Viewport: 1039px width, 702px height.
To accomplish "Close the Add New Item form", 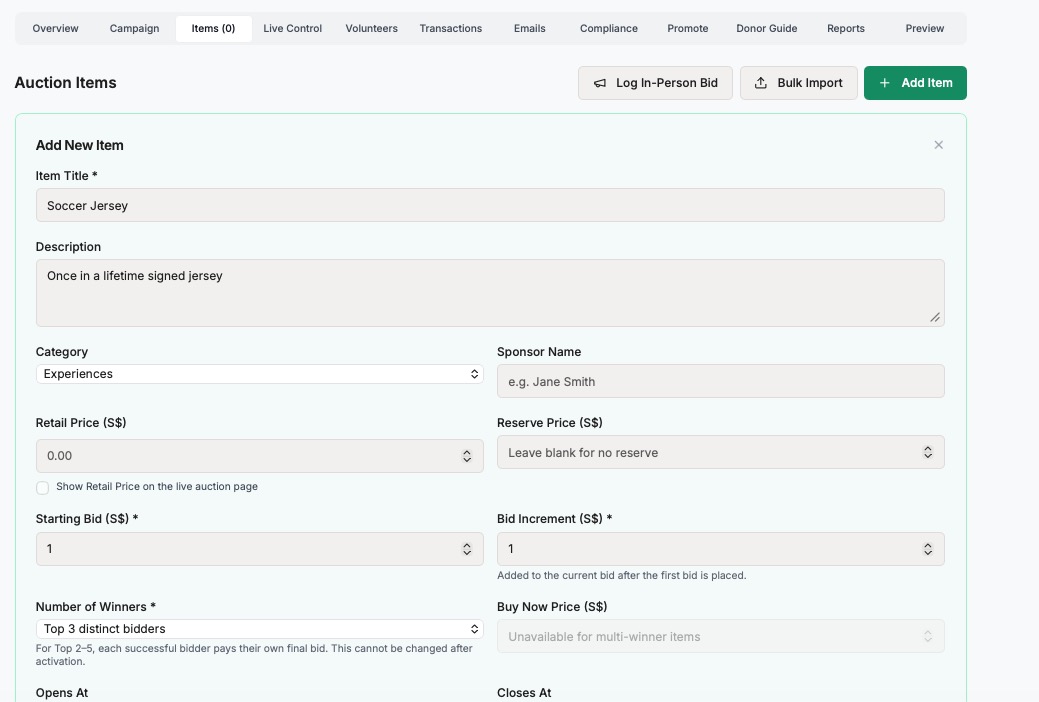I will [x=938, y=145].
